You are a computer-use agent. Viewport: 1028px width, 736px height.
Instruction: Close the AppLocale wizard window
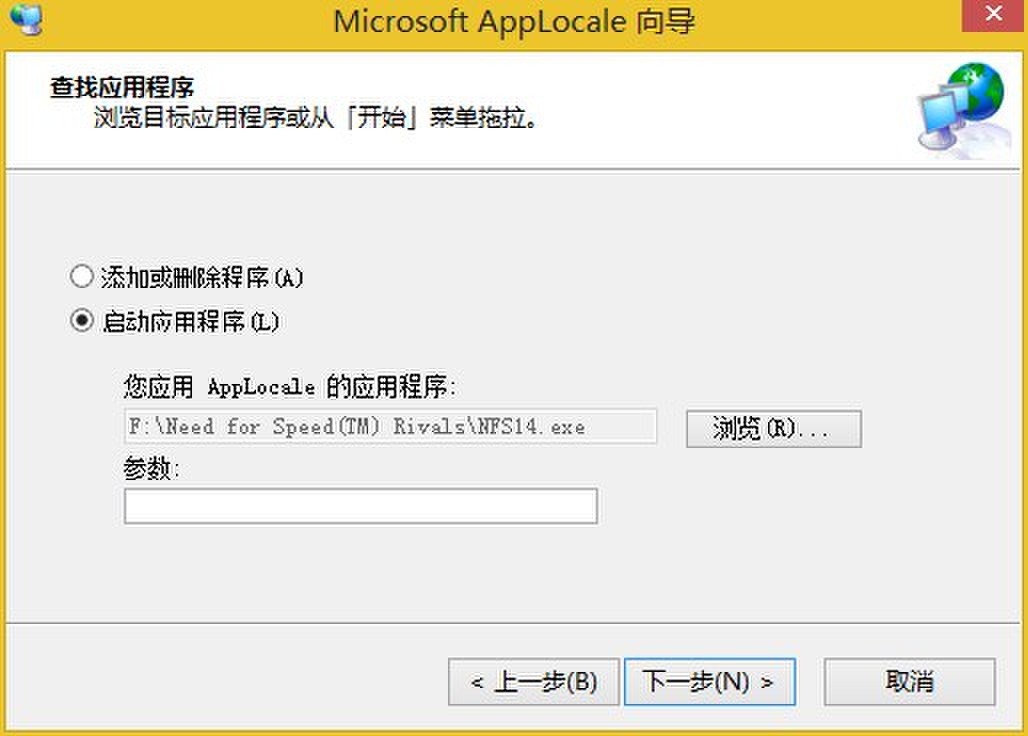tap(994, 14)
